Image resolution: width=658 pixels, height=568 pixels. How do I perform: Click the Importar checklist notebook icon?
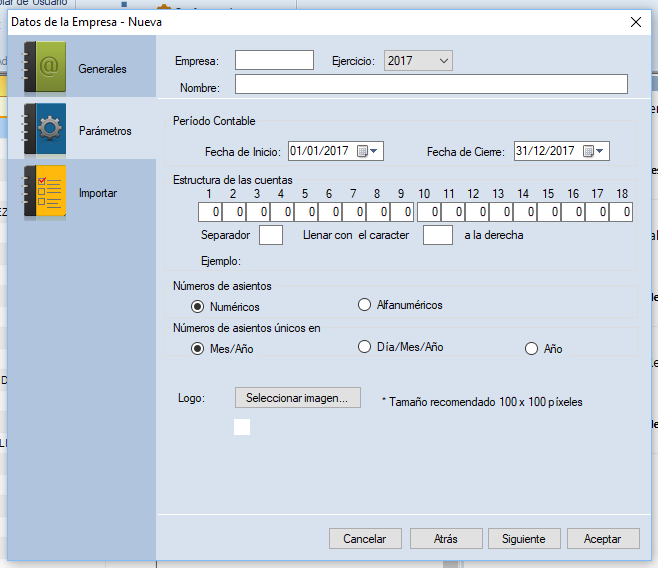point(44,191)
